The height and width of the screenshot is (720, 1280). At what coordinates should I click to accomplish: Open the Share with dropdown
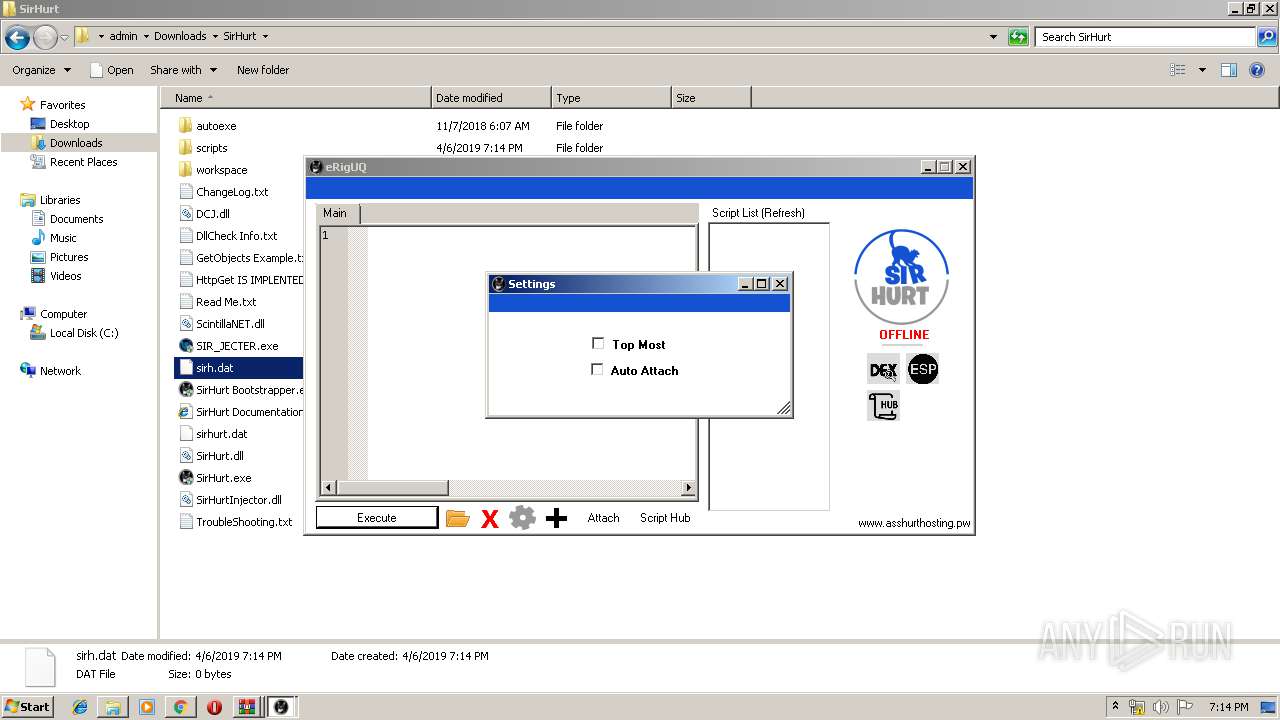pyautogui.click(x=183, y=70)
